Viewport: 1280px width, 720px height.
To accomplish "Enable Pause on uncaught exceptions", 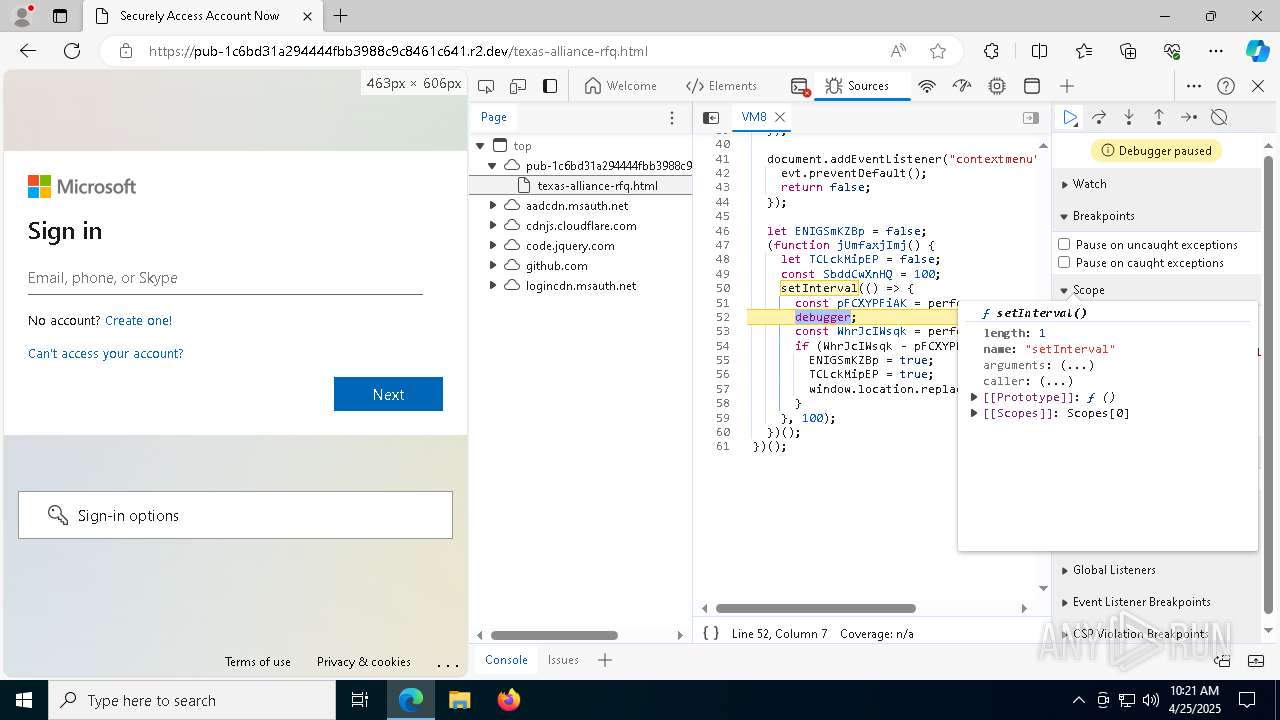I will pos(1064,244).
